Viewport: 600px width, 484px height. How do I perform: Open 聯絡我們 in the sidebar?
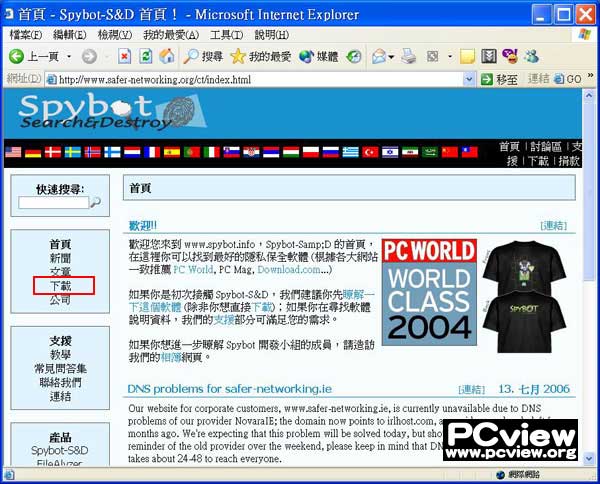point(60,382)
